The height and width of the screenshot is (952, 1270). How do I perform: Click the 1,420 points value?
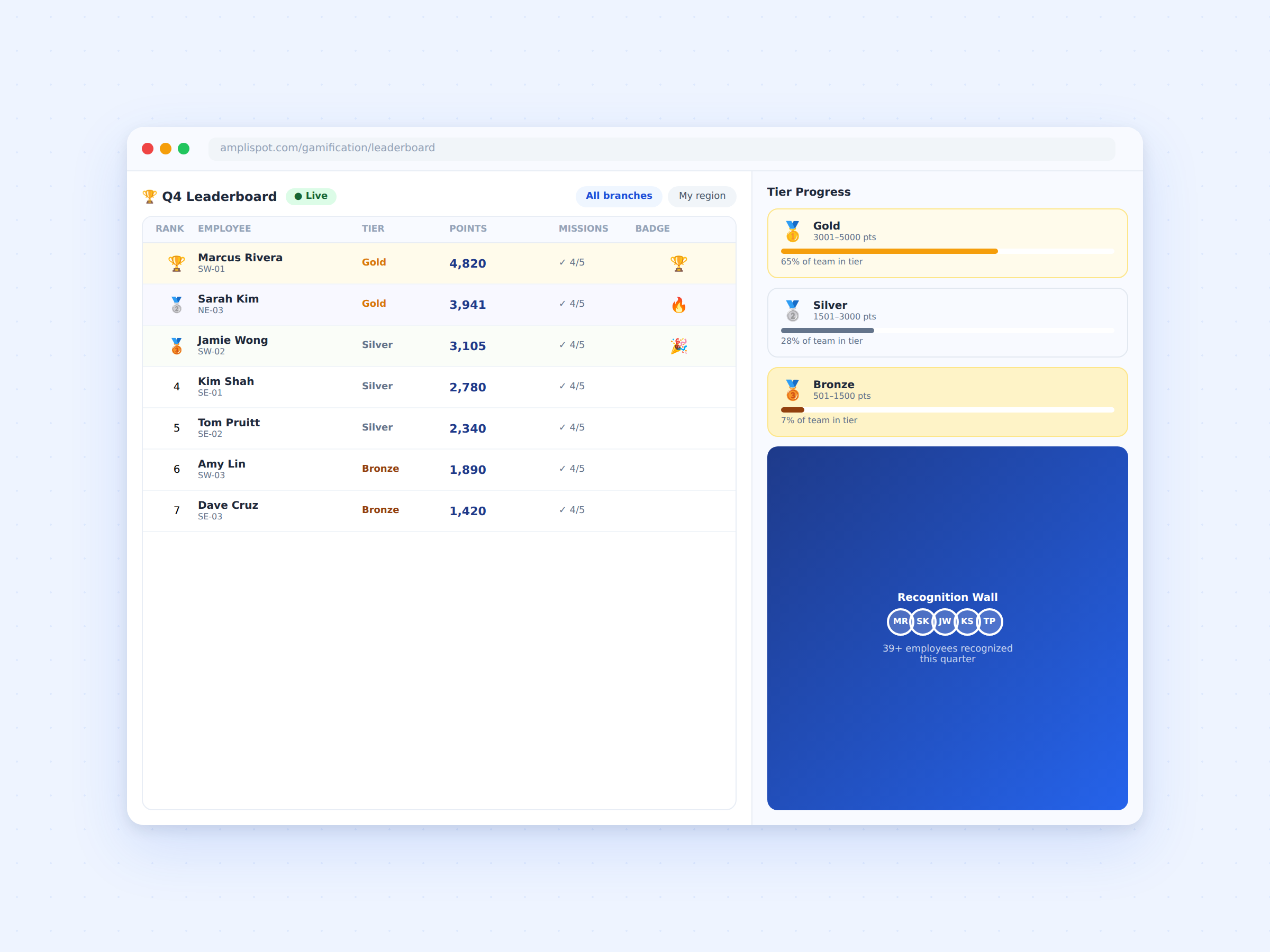[x=468, y=511]
